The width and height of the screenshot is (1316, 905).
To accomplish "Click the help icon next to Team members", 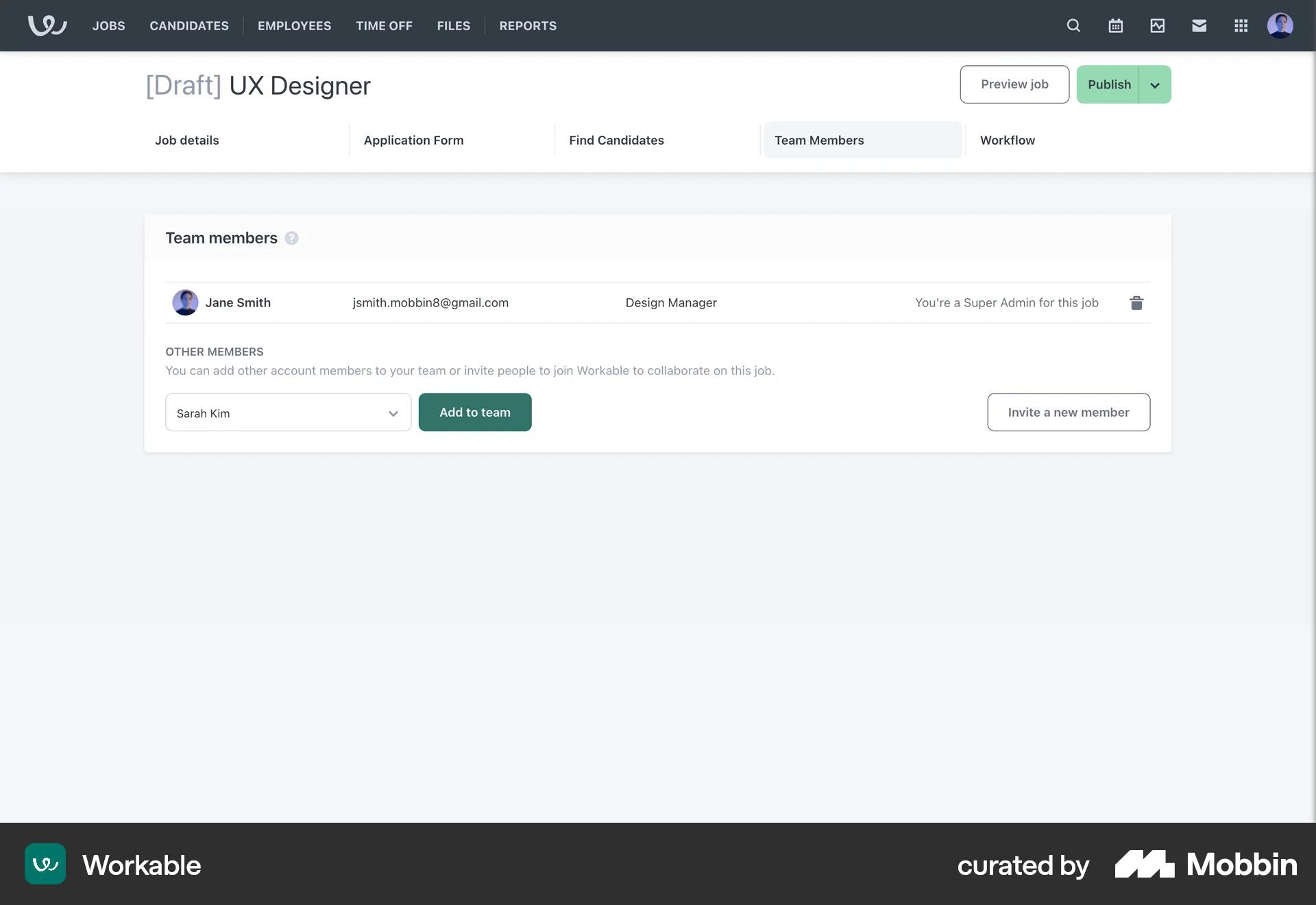I will tap(291, 238).
